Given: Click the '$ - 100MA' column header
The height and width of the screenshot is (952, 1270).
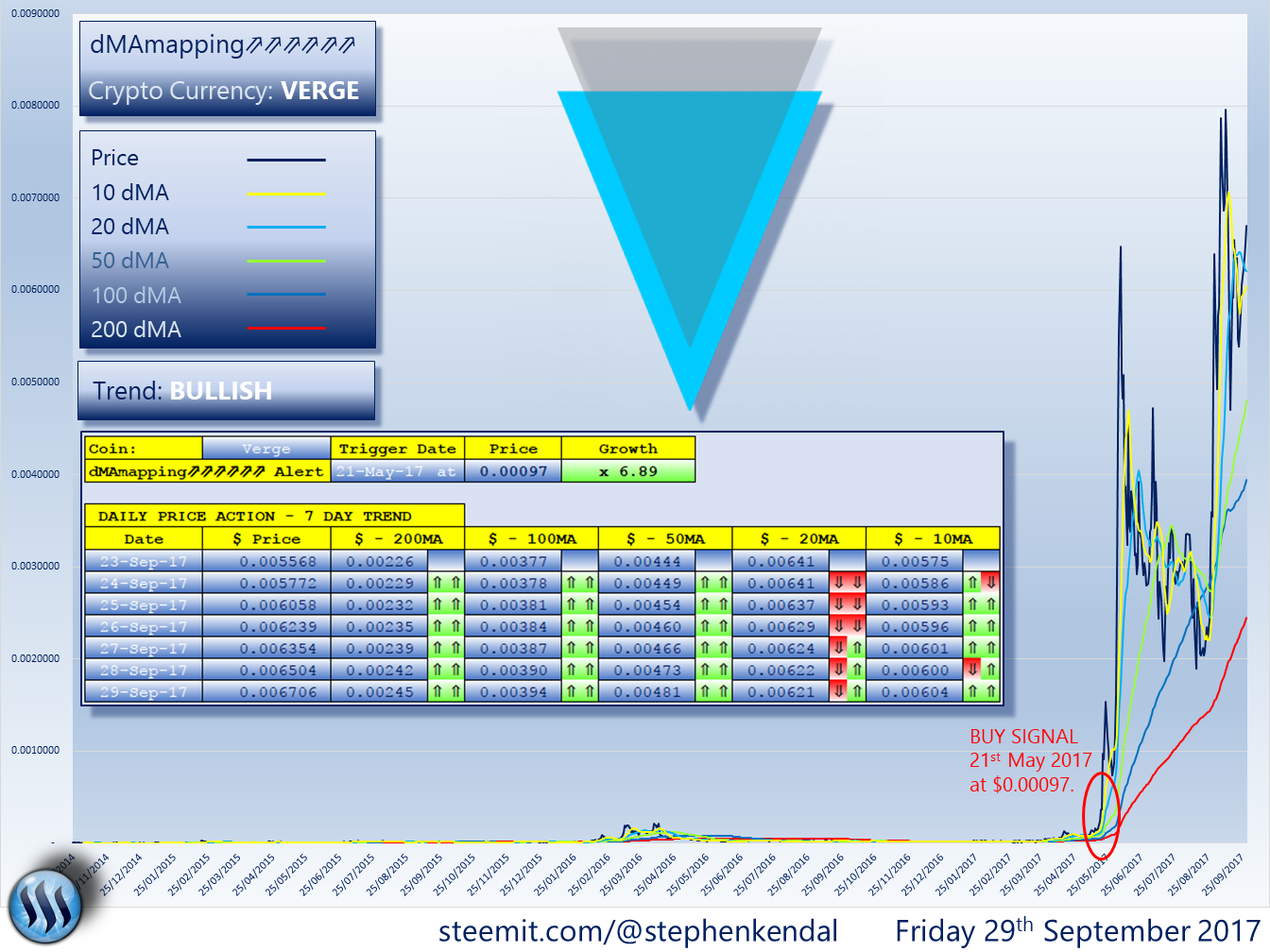Looking at the screenshot, I should point(532,538).
